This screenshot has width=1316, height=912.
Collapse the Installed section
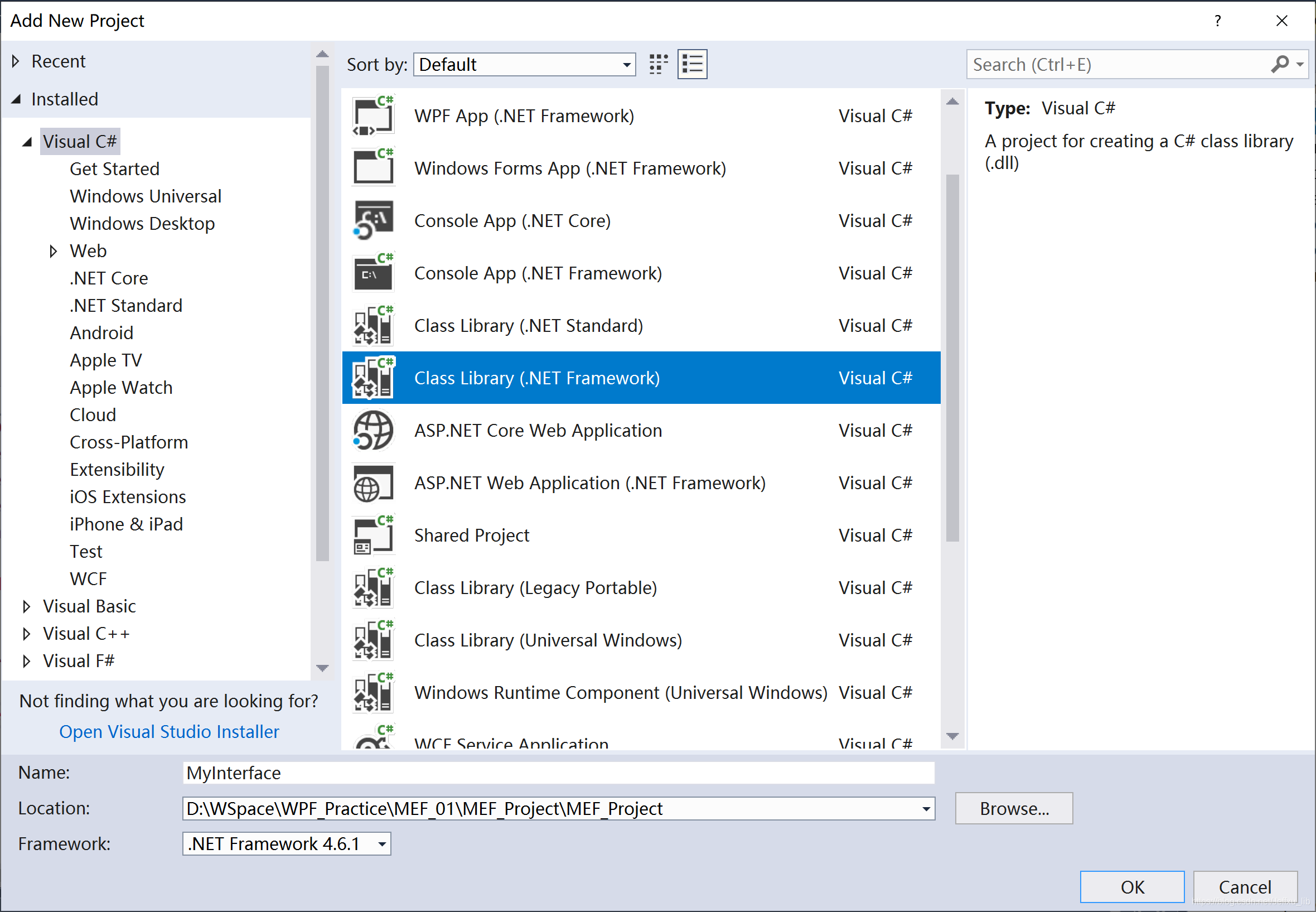pyautogui.click(x=16, y=99)
